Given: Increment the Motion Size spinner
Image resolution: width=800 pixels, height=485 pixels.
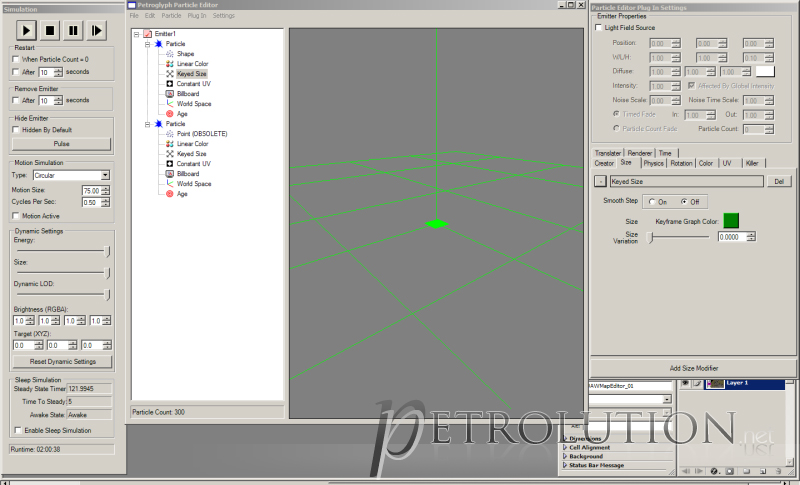Looking at the screenshot, I should (x=105, y=188).
